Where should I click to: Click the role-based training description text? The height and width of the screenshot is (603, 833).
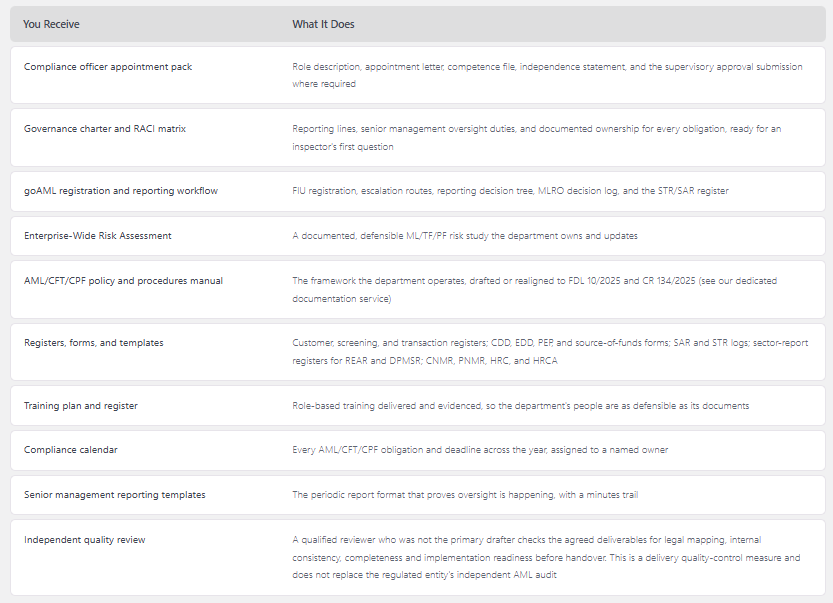coord(521,405)
